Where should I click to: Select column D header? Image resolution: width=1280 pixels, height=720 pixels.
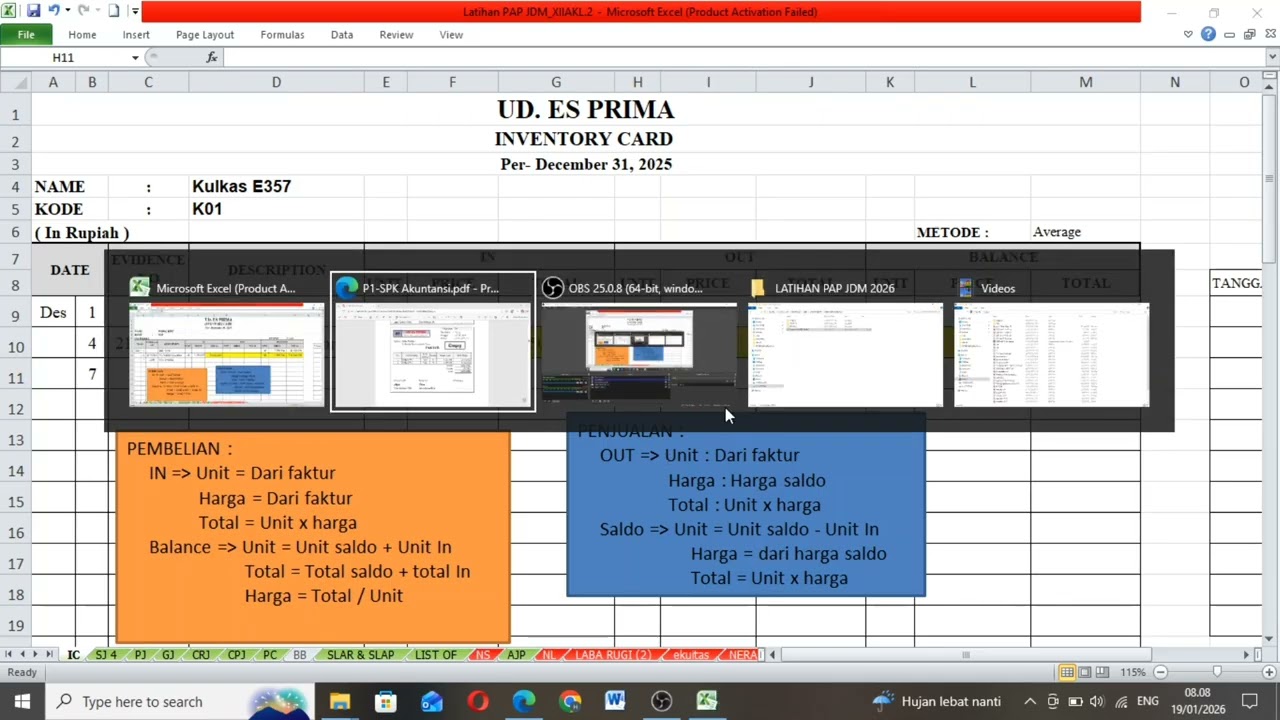276,82
